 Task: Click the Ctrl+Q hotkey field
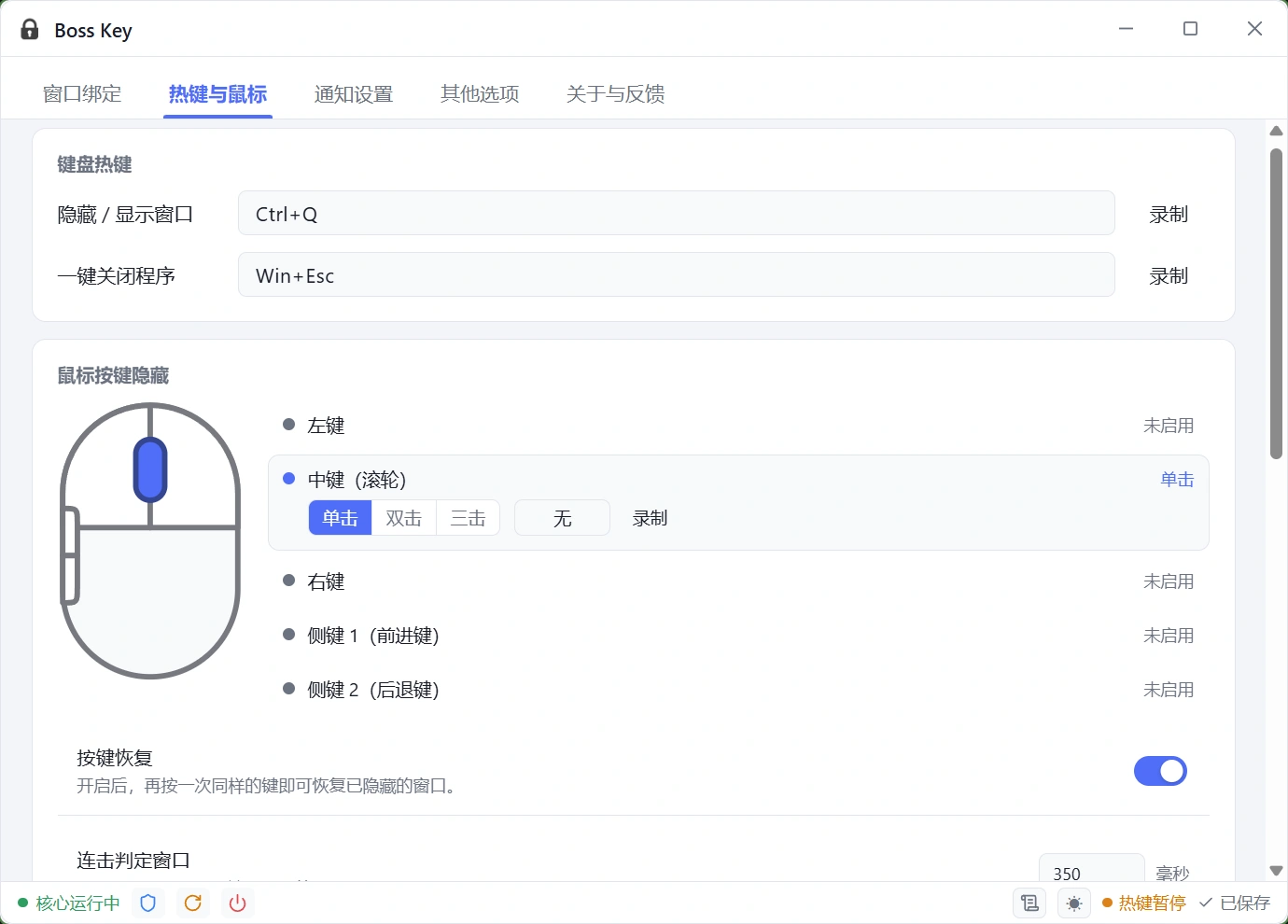click(x=677, y=213)
